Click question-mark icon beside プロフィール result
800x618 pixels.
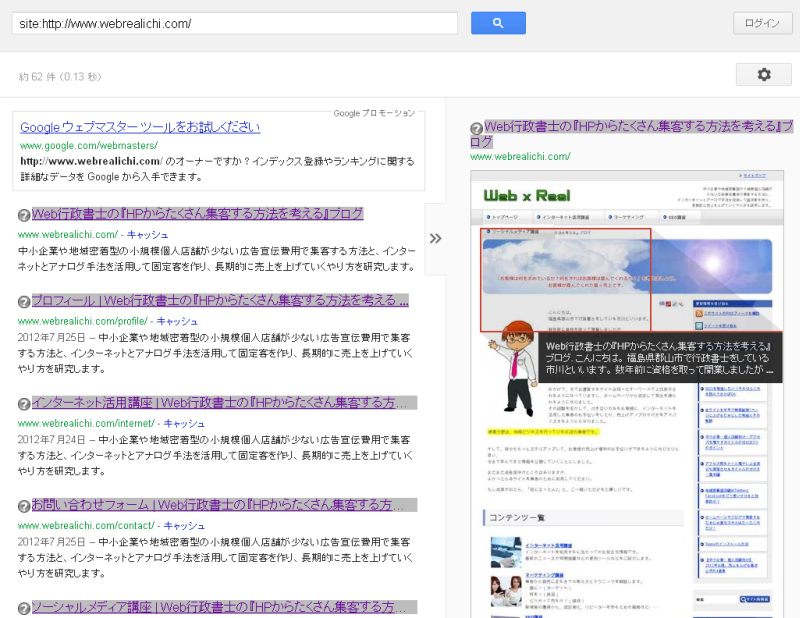click(x=24, y=302)
